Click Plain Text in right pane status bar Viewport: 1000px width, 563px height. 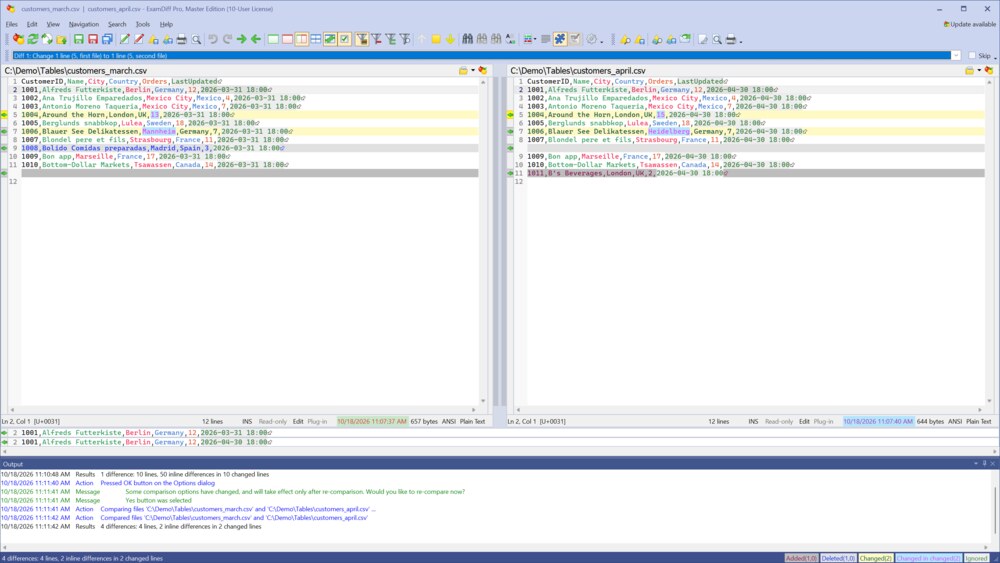(979, 421)
